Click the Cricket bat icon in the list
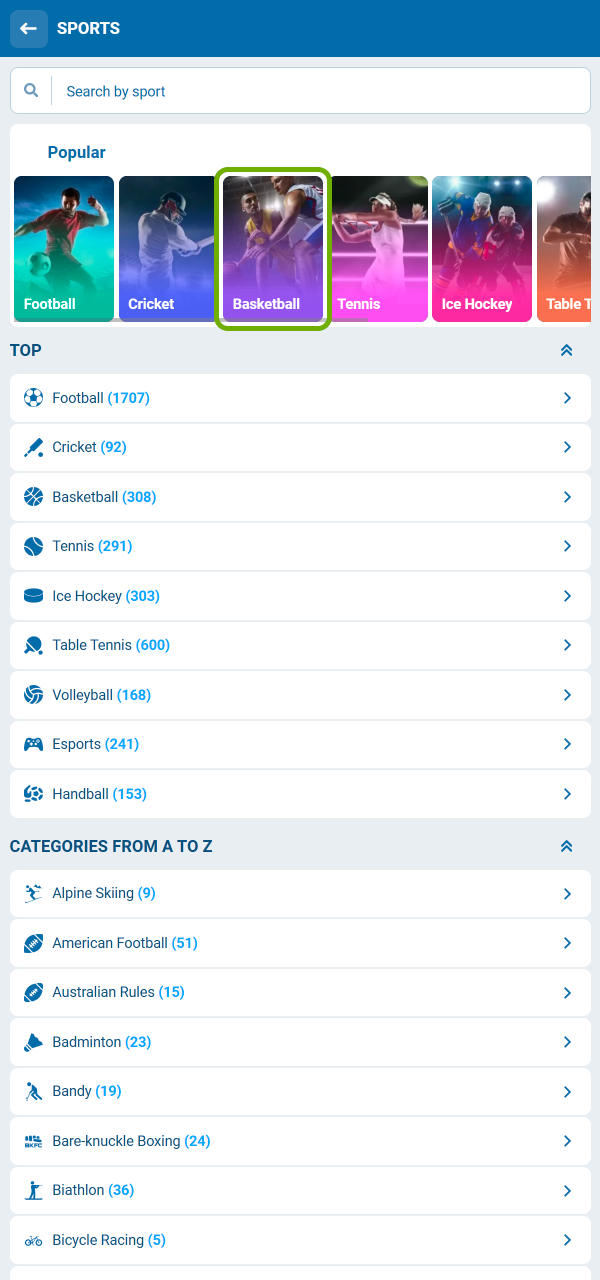Viewport: 600px width, 1280px height. pyautogui.click(x=33, y=447)
